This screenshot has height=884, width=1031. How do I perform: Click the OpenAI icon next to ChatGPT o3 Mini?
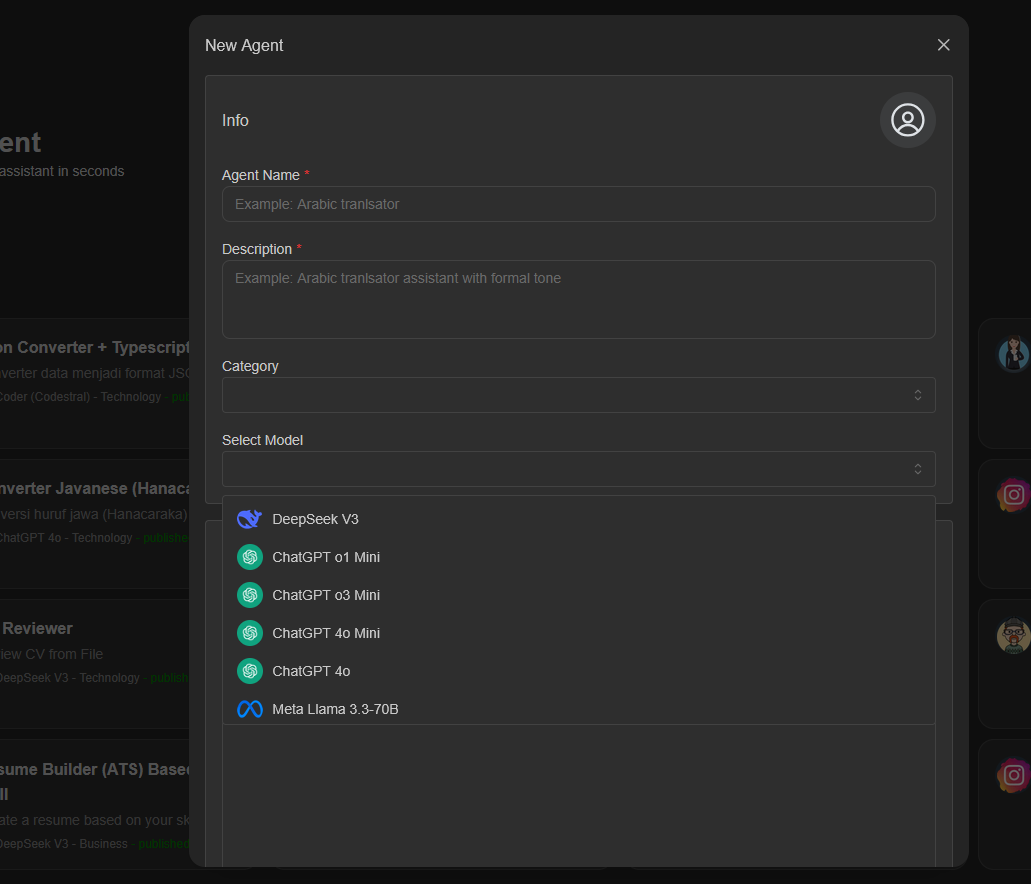[249, 594]
